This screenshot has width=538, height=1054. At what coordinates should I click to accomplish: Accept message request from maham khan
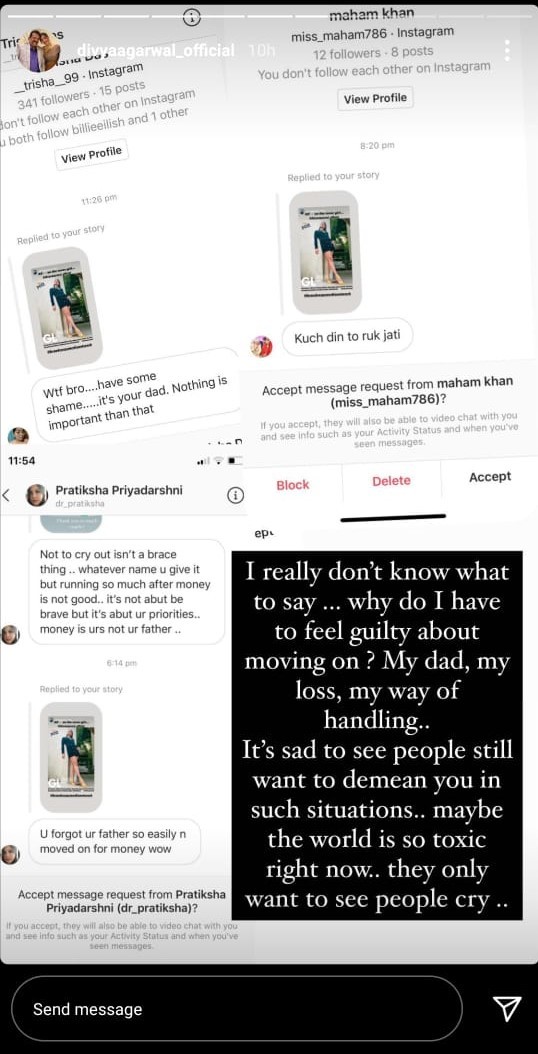pos(490,477)
